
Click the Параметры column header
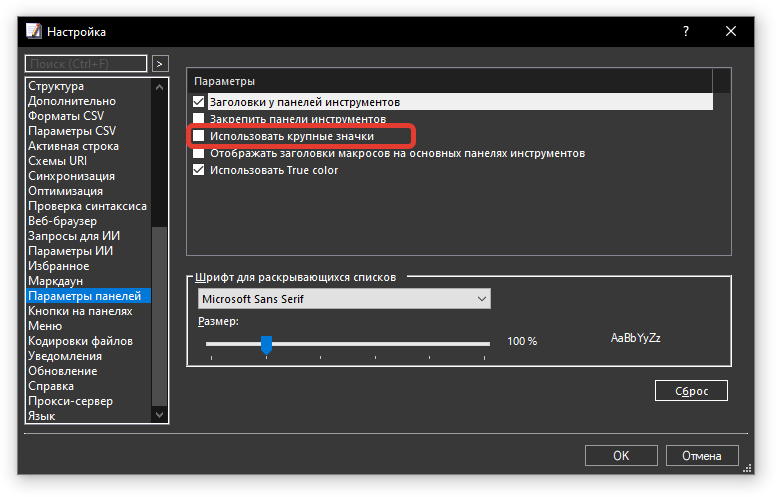point(450,81)
